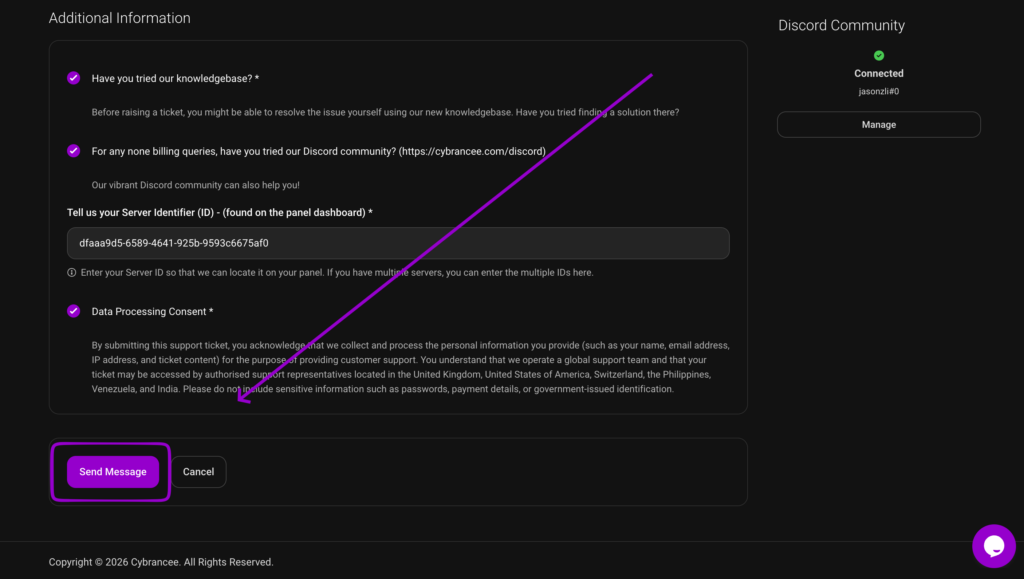The width and height of the screenshot is (1024, 579).
Task: Click the Send Message button
Action: pyautogui.click(x=113, y=472)
